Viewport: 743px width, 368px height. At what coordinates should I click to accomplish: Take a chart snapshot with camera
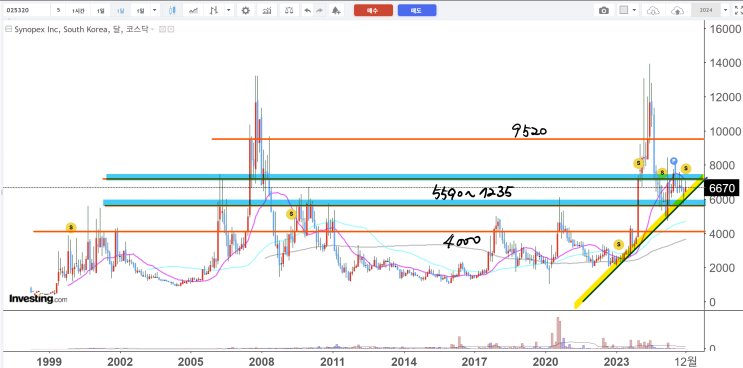pyautogui.click(x=604, y=10)
